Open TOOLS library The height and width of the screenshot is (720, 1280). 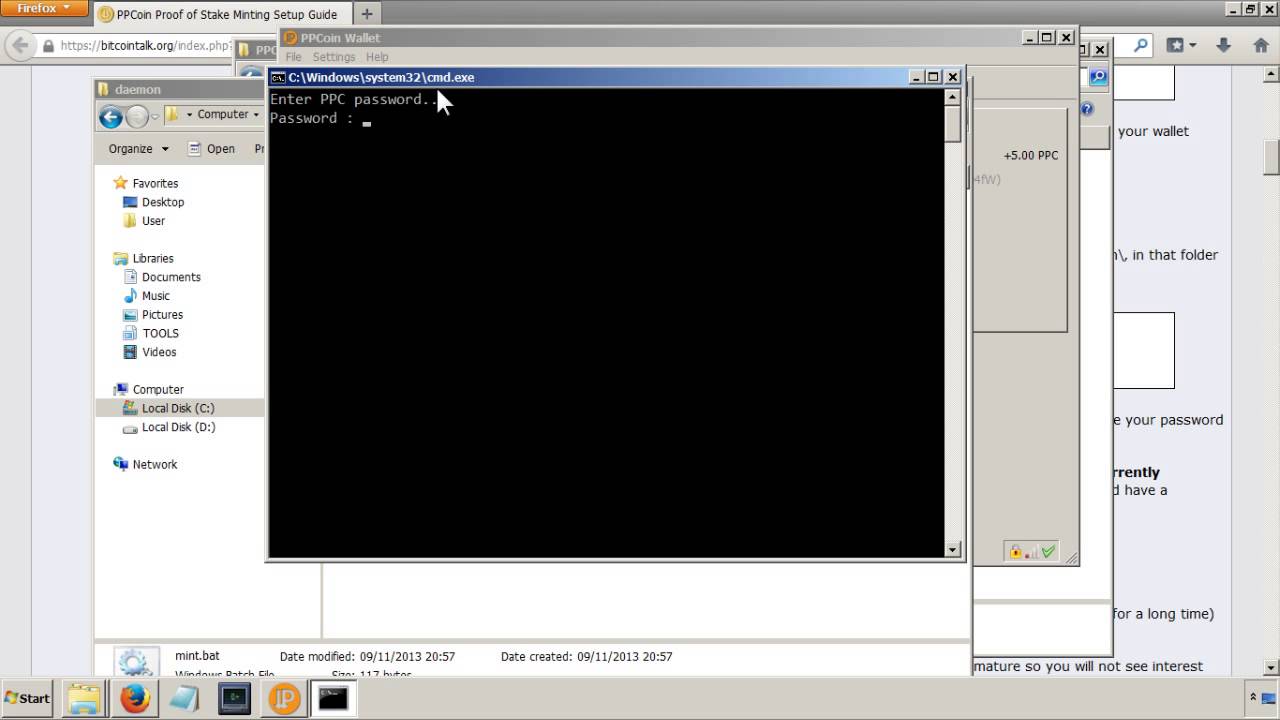[x=160, y=334]
